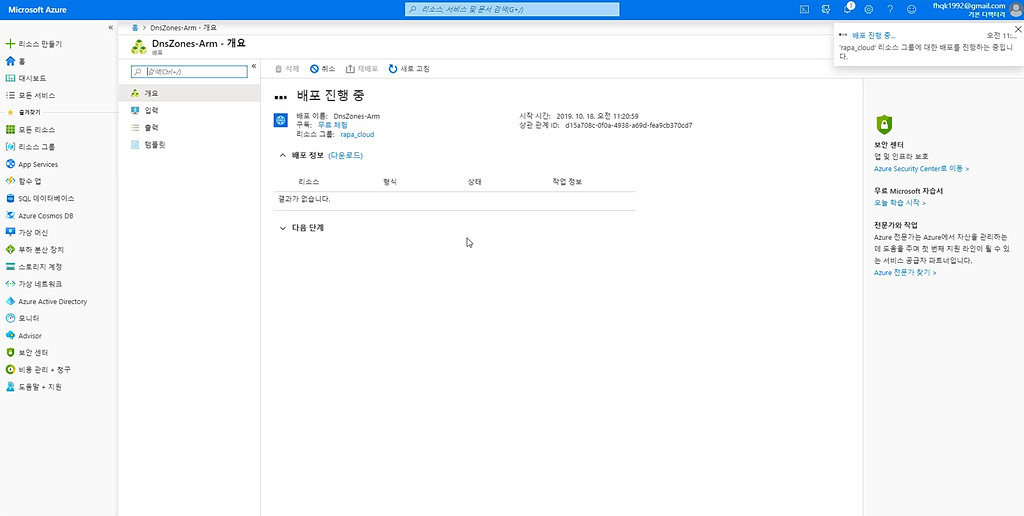Open App Services in sidebar

click(31, 164)
